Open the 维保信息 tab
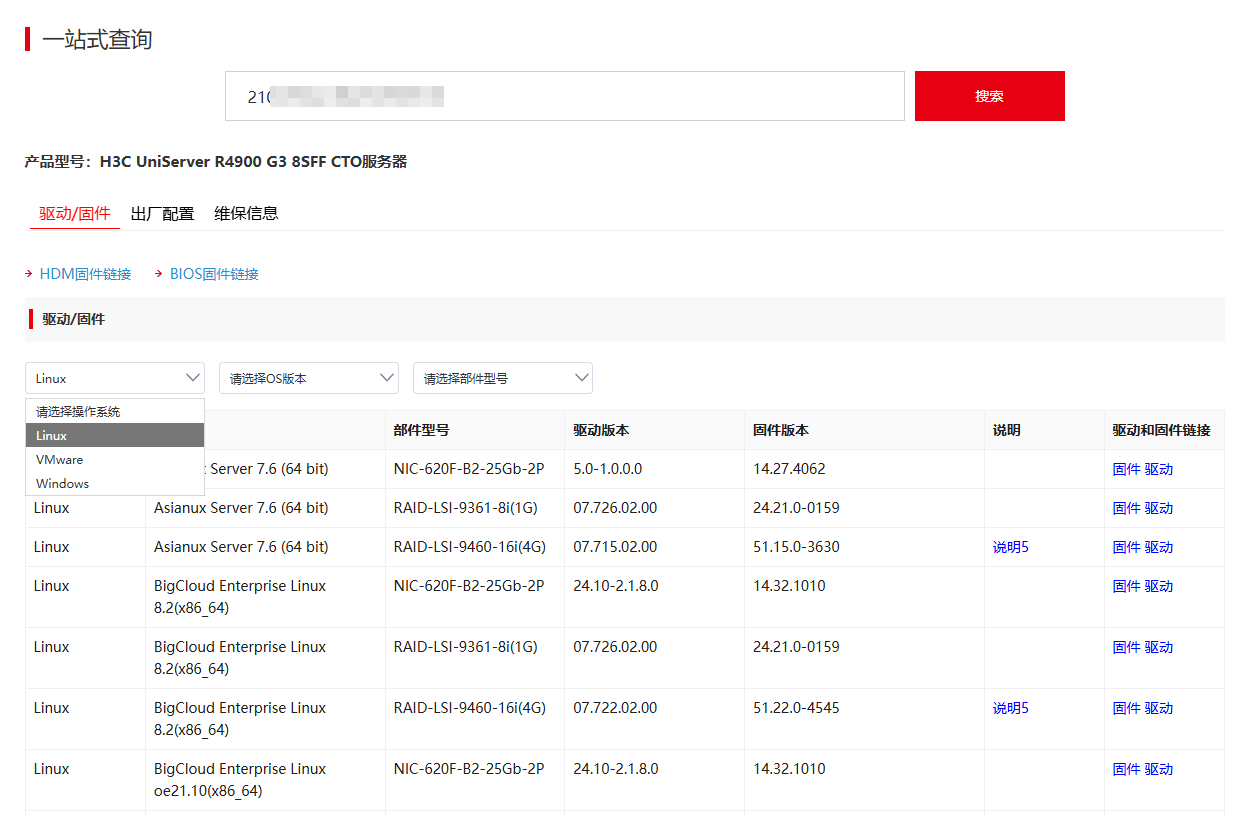The image size is (1245, 816). click(246, 213)
